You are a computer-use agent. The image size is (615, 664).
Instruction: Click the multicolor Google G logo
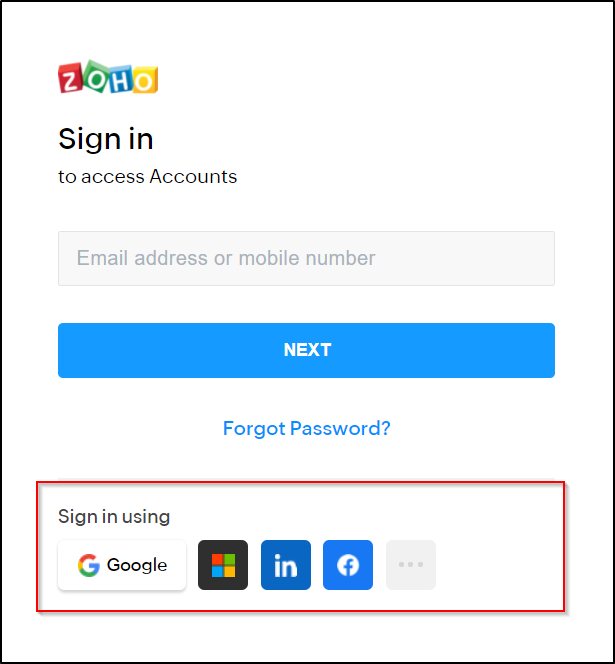point(89,565)
